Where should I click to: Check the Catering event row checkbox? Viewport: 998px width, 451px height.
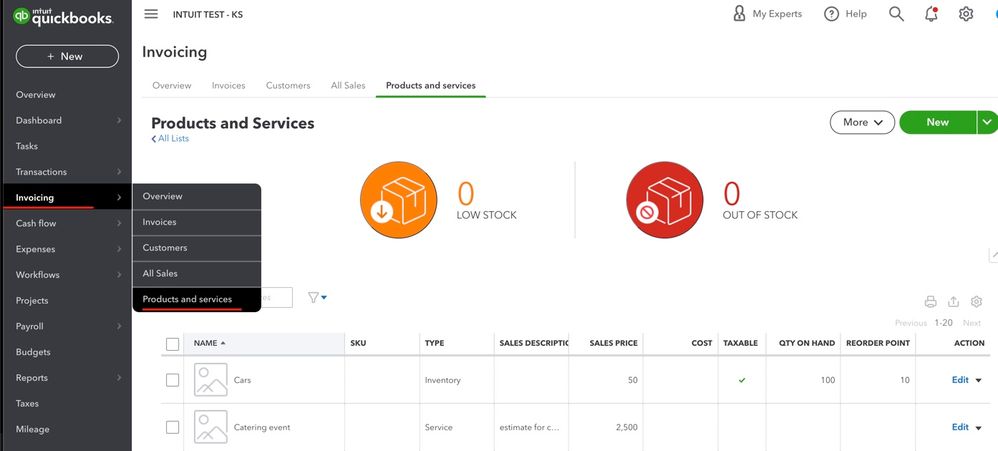(x=172, y=427)
